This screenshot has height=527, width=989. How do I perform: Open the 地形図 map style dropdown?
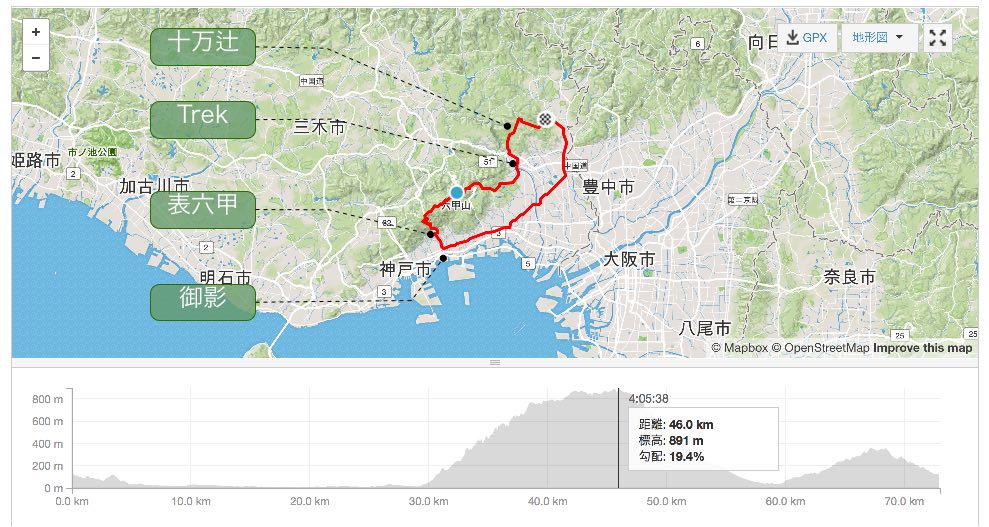(877, 38)
